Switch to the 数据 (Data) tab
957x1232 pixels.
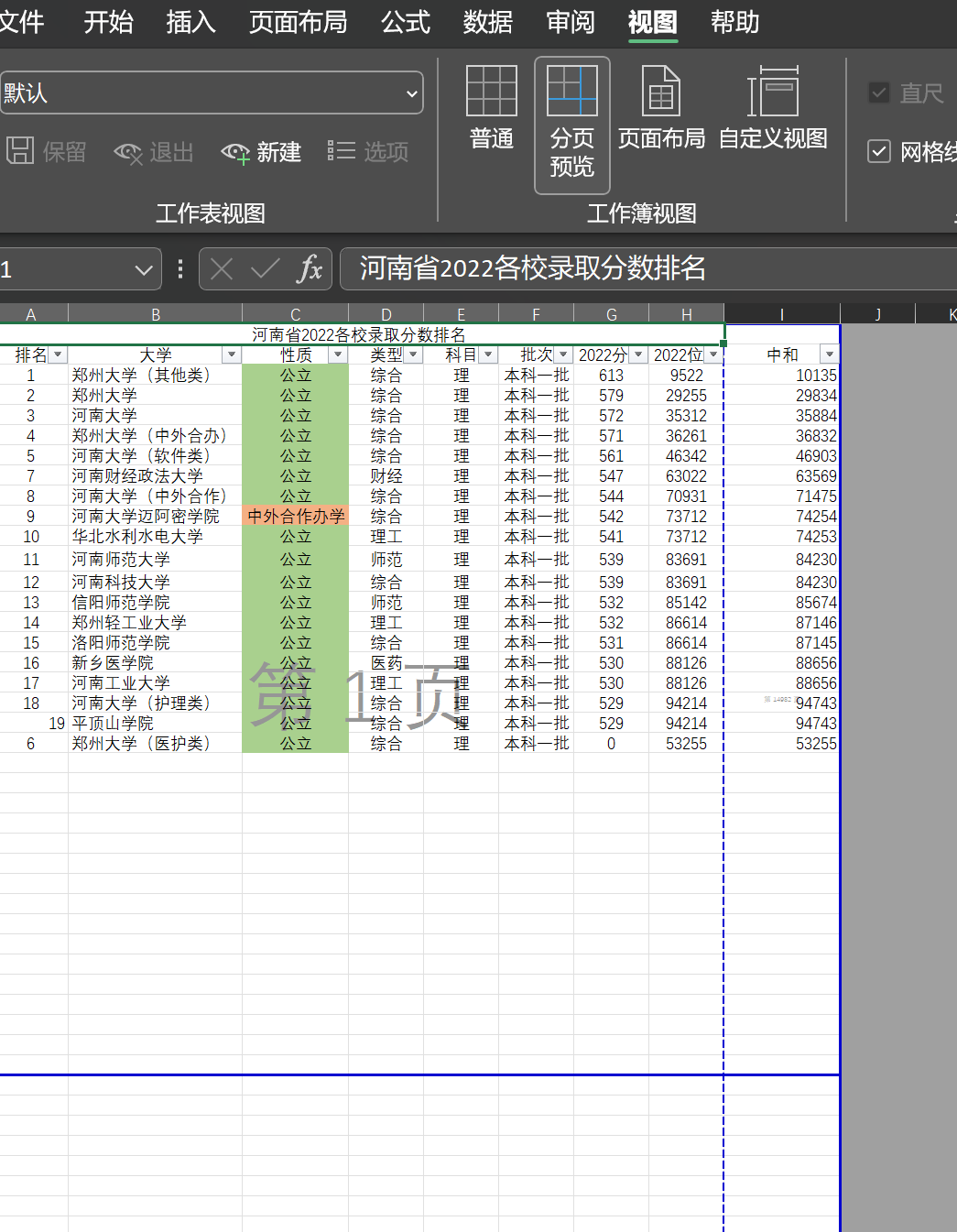pyautogui.click(x=488, y=22)
